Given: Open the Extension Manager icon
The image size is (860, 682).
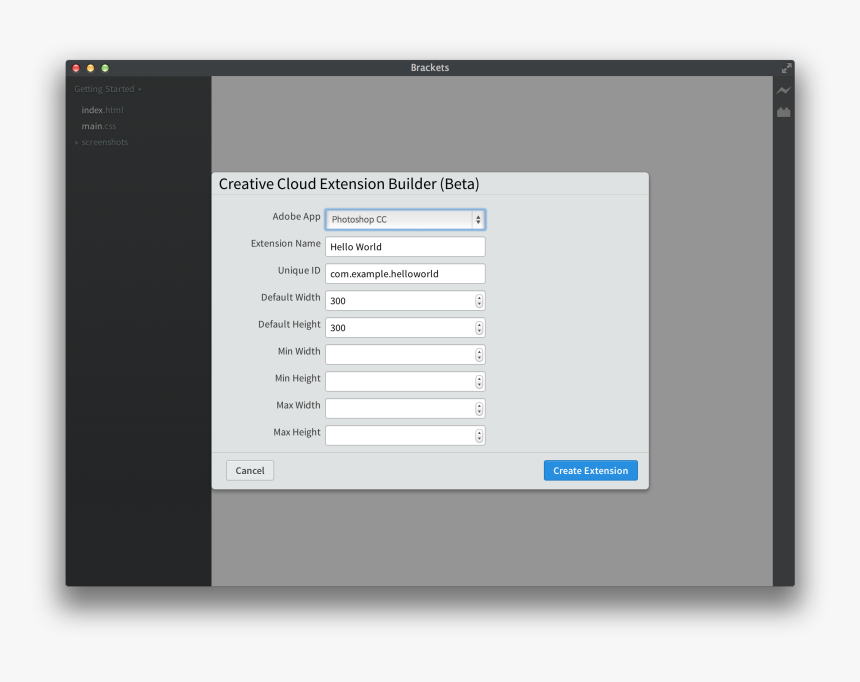Looking at the screenshot, I should [x=783, y=111].
